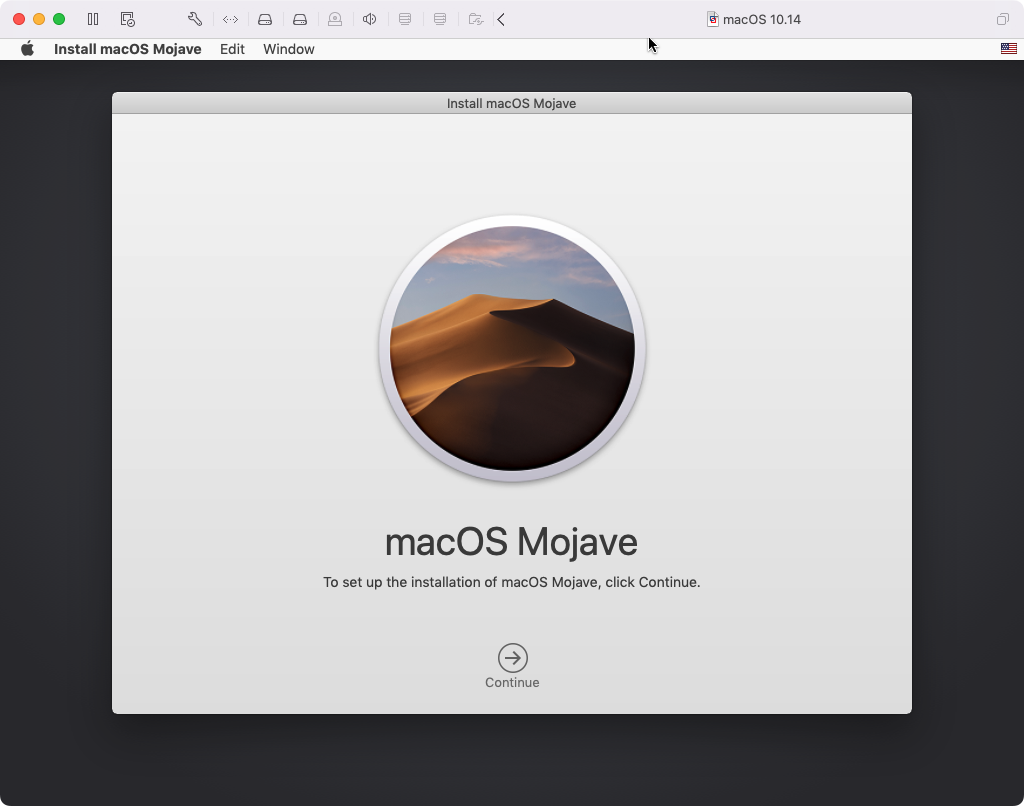Click the 'To set up the installation' text
The width and height of the screenshot is (1024, 806).
pos(511,582)
